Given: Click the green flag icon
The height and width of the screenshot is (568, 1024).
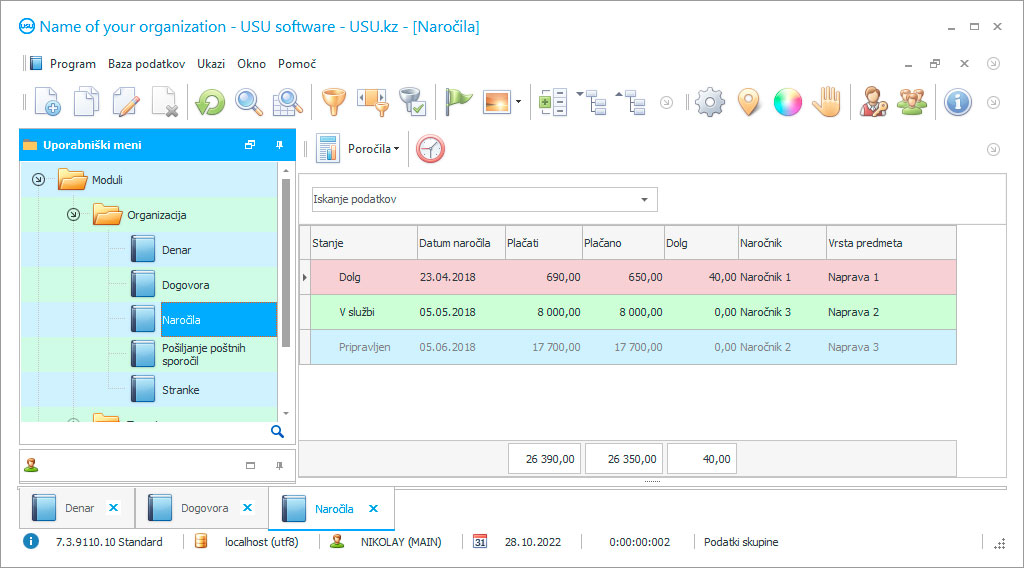Looking at the screenshot, I should coord(458,102).
